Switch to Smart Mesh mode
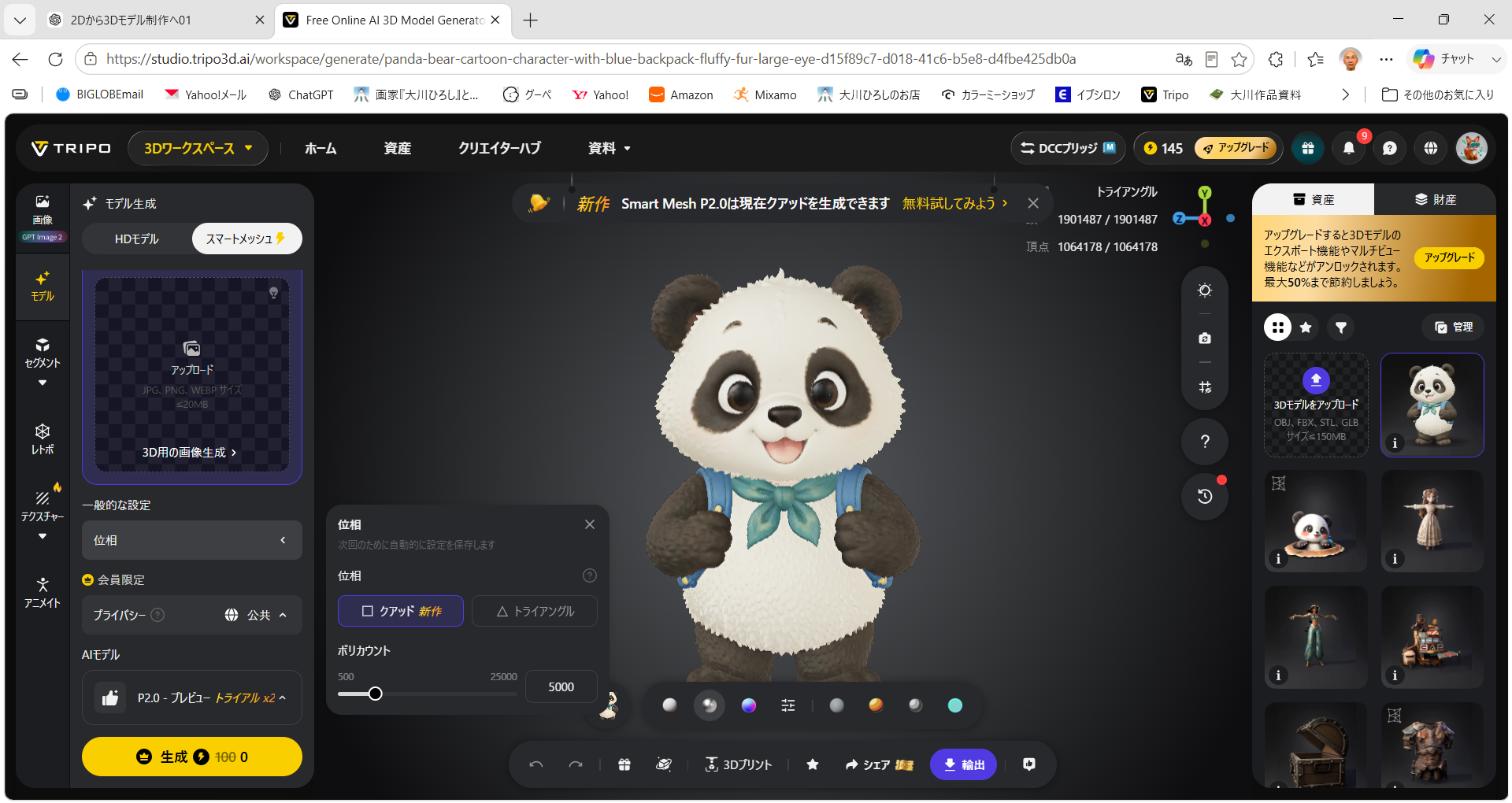The width and height of the screenshot is (1512, 803). 246,239
